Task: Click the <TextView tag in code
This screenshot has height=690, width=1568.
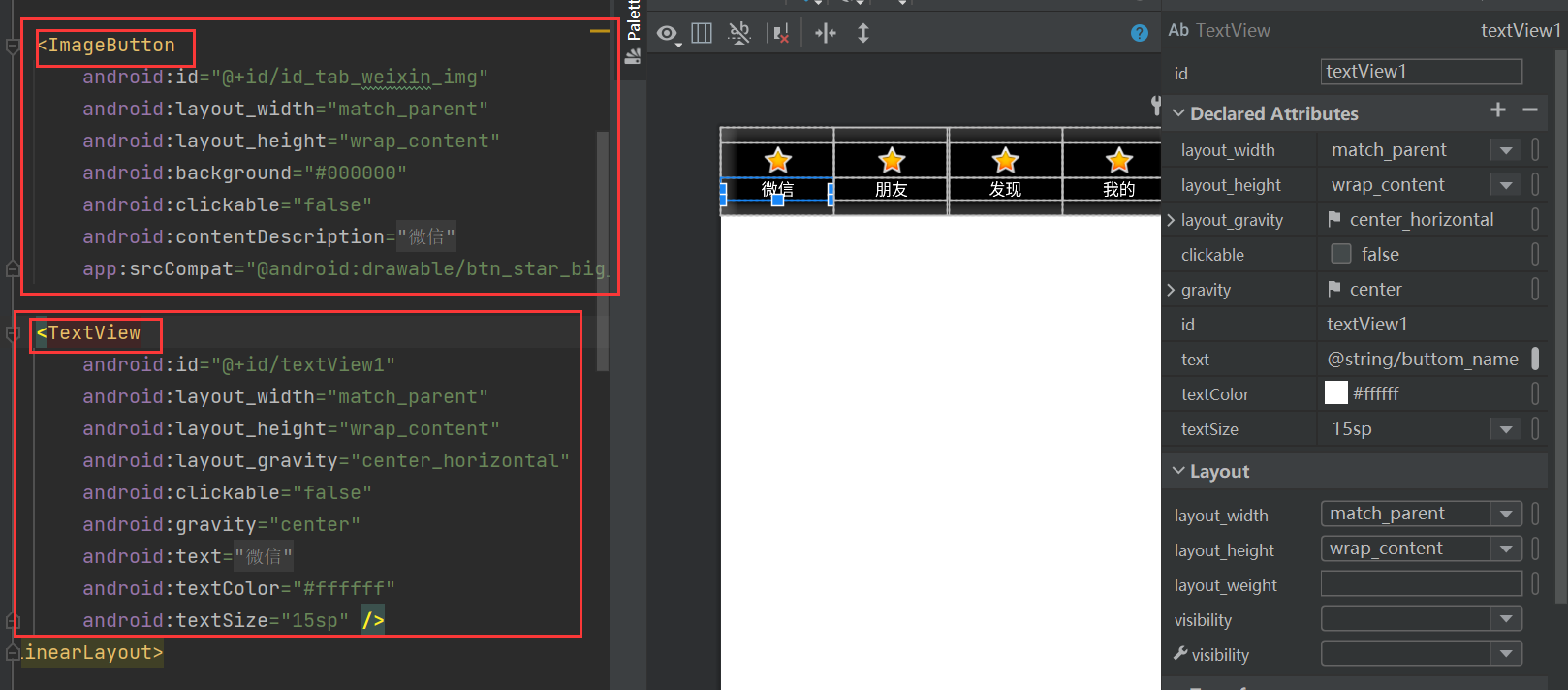Action: coord(89,333)
